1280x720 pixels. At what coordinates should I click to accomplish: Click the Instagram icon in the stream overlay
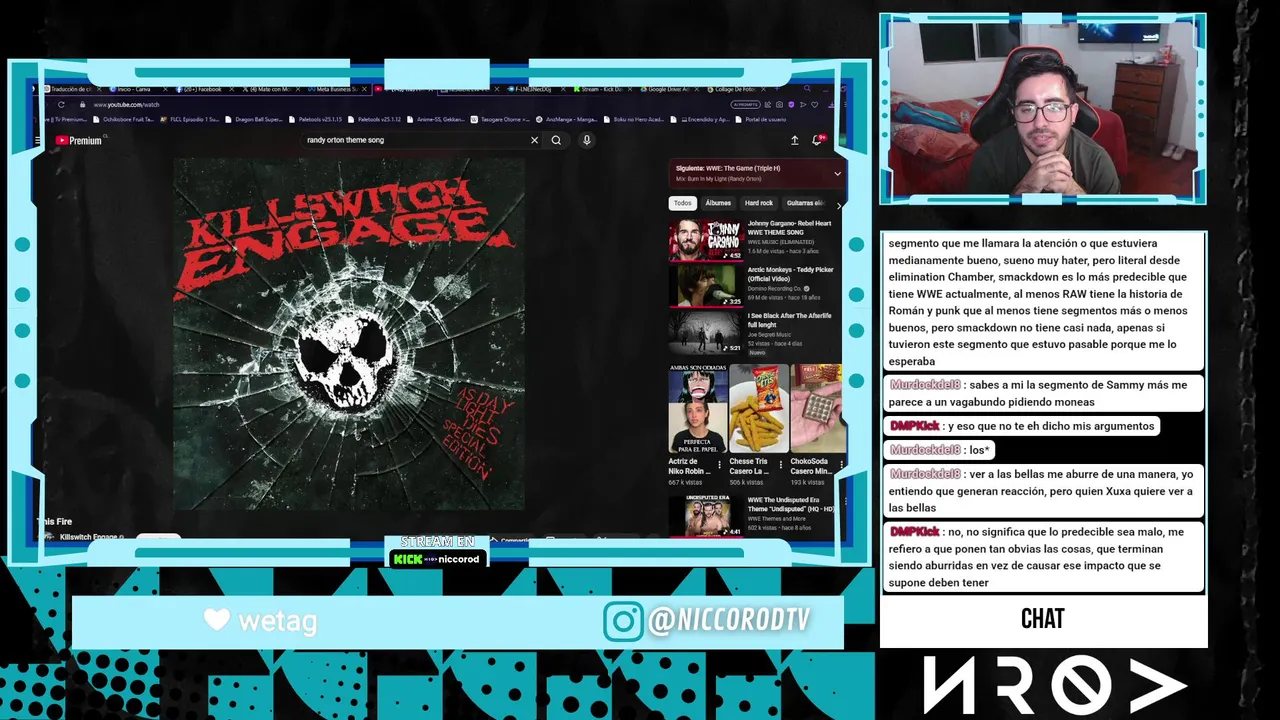pyautogui.click(x=622, y=621)
